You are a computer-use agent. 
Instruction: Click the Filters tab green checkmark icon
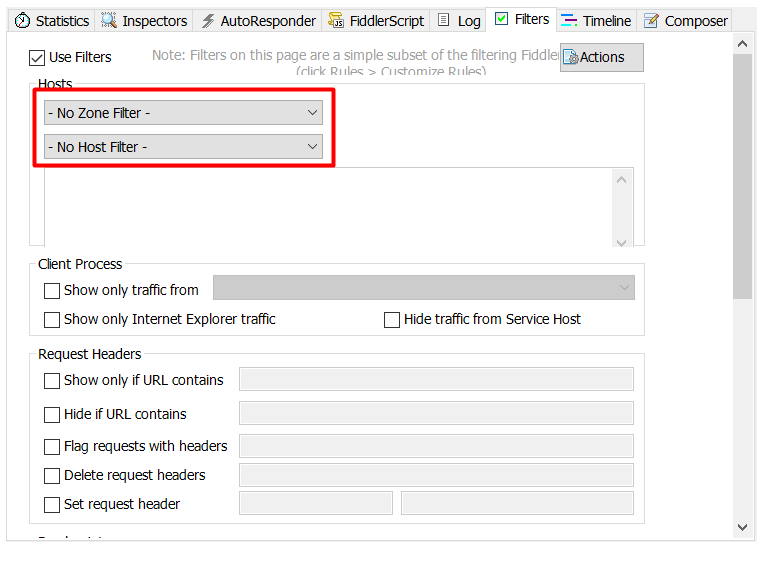point(501,19)
